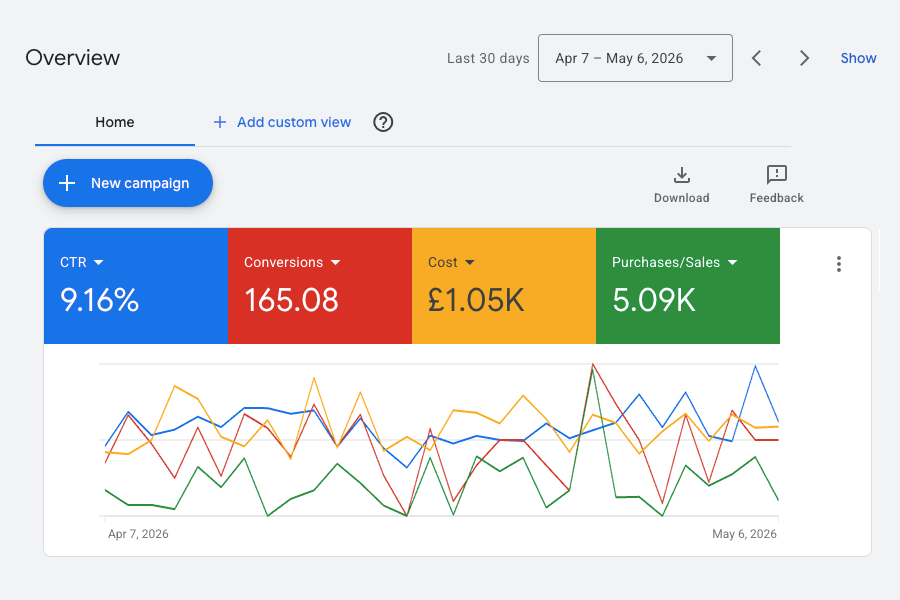The width and height of the screenshot is (900, 600).
Task: Click the help question mark icon
Action: [383, 122]
